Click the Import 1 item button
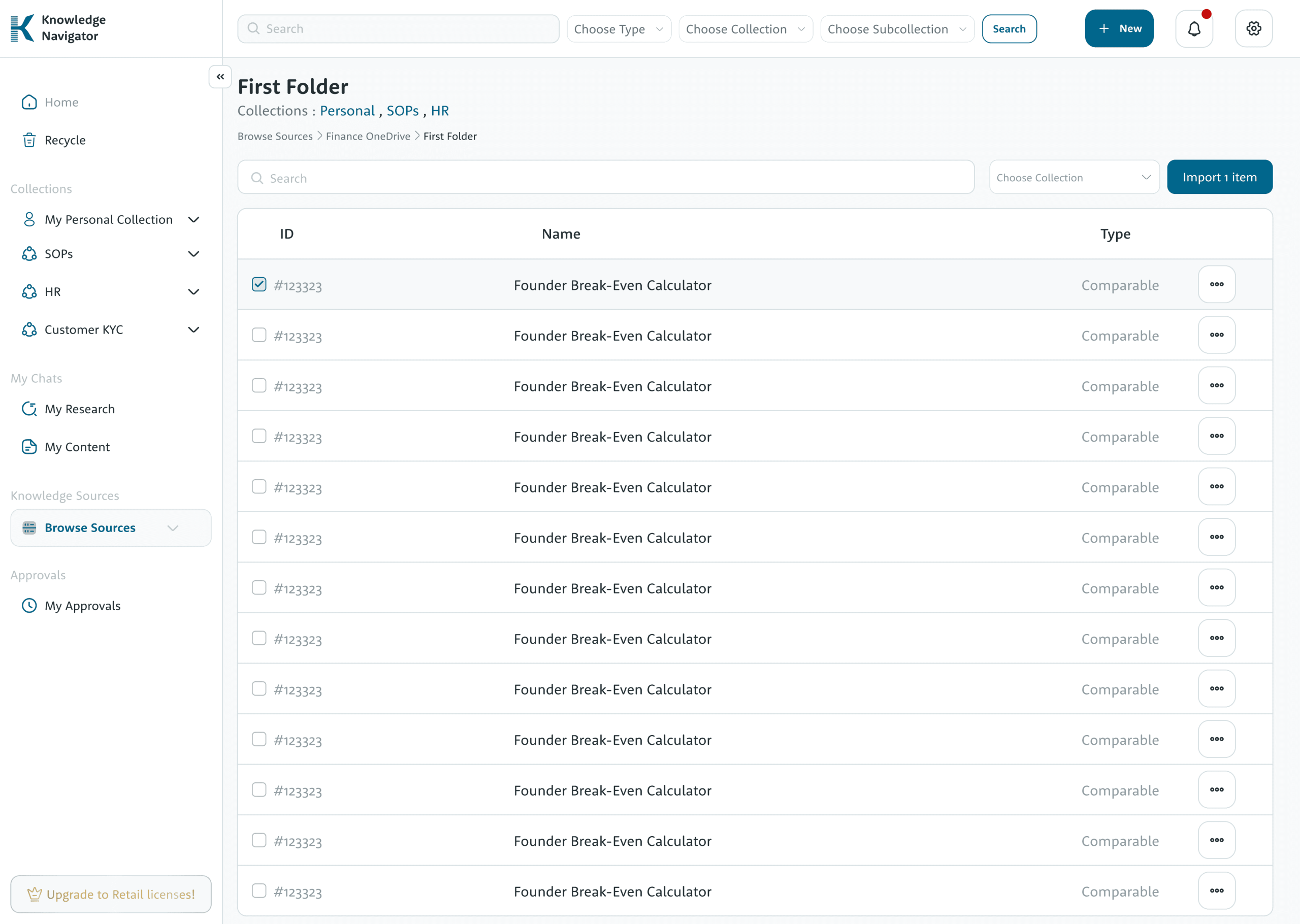1300x924 pixels. [1219, 178]
